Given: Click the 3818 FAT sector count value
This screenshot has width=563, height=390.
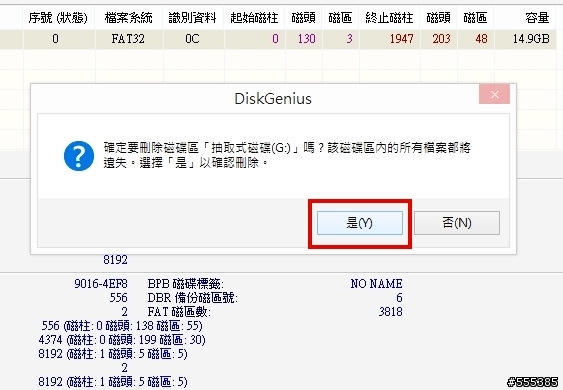Looking at the screenshot, I should click(390, 312).
